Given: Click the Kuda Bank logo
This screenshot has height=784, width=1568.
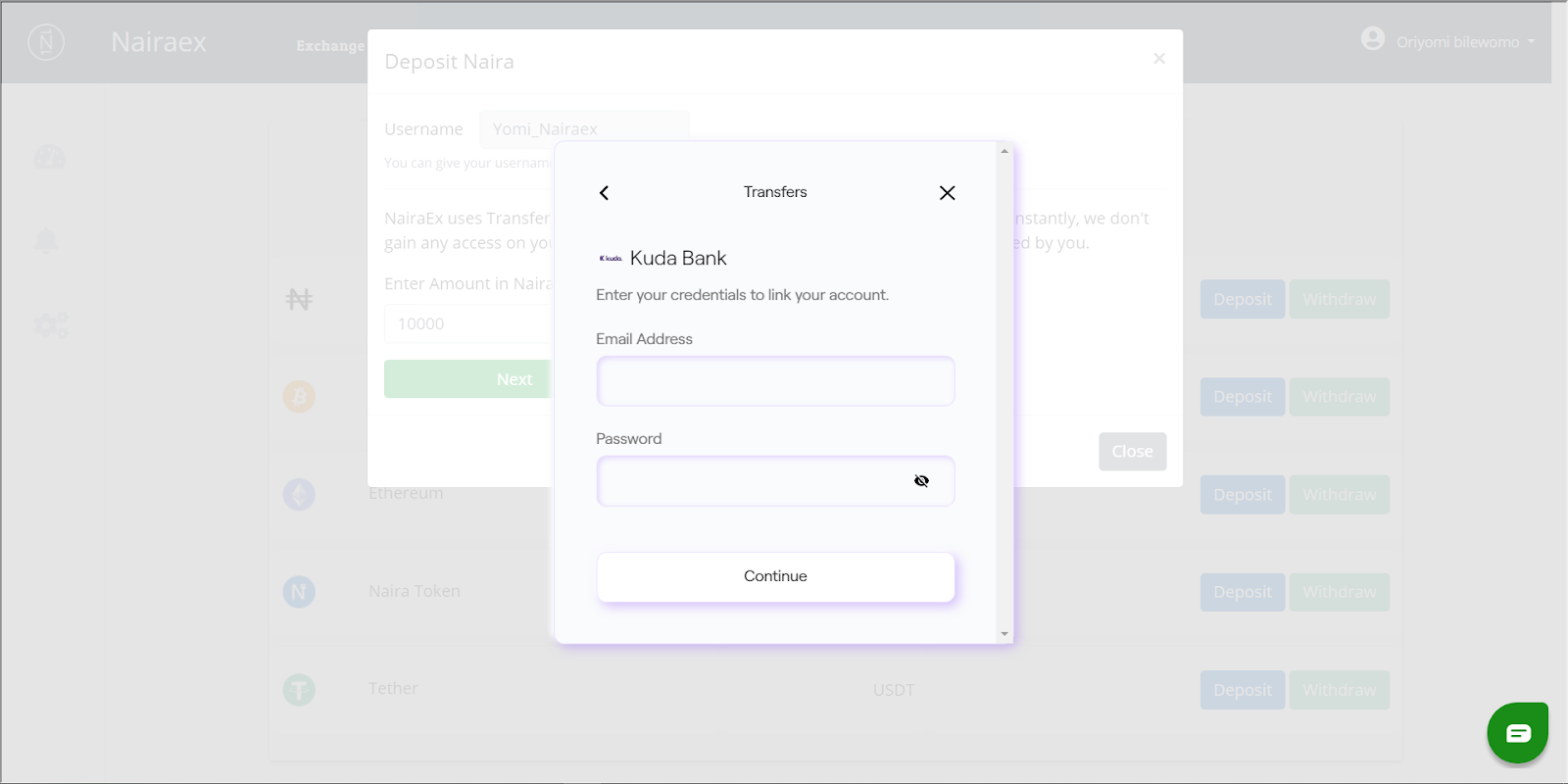Looking at the screenshot, I should point(611,259).
